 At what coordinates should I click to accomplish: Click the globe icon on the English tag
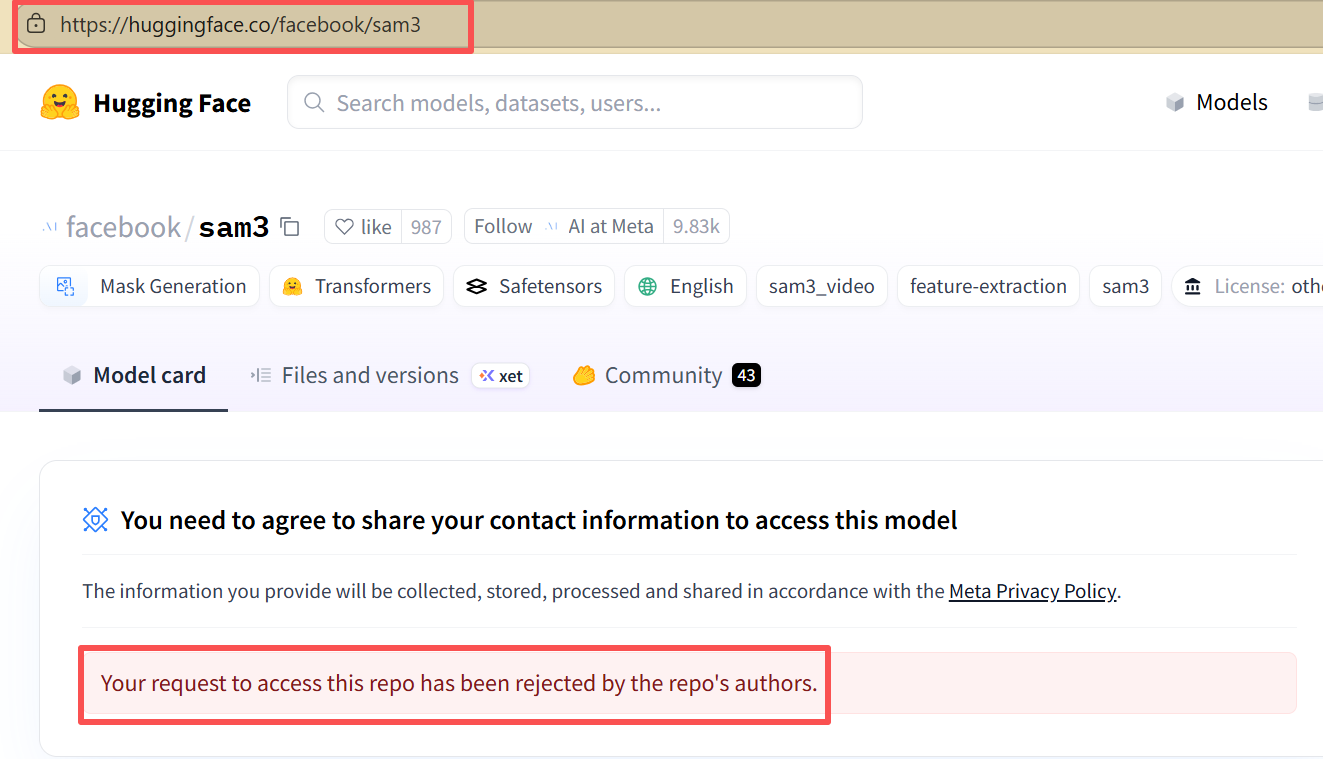click(648, 287)
